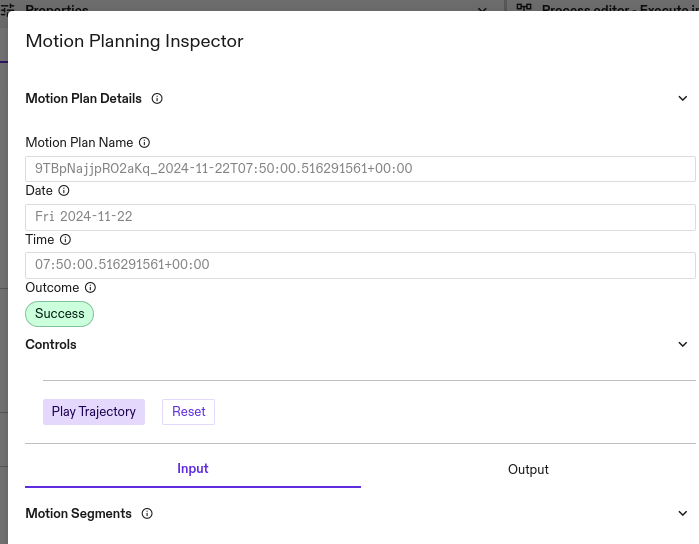
Task: Toggle the Motion Segments section chevron
Action: pos(683,514)
